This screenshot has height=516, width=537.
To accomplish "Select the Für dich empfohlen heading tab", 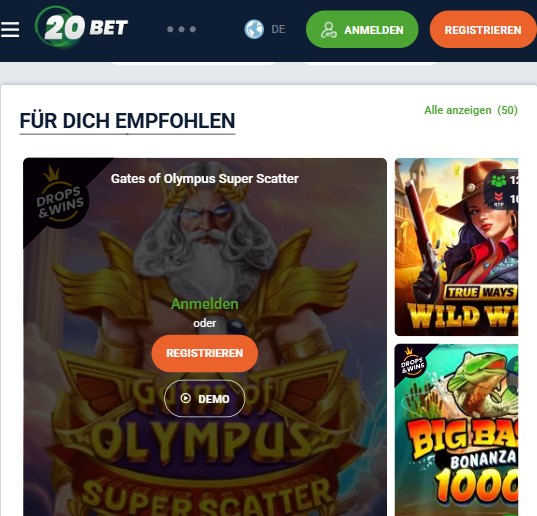I will click(127, 121).
